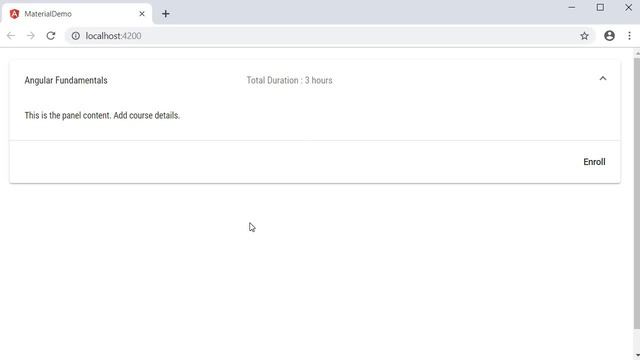Image resolution: width=640 pixels, height=360 pixels.
Task: Go back using the back arrow
Action: click(x=11, y=36)
